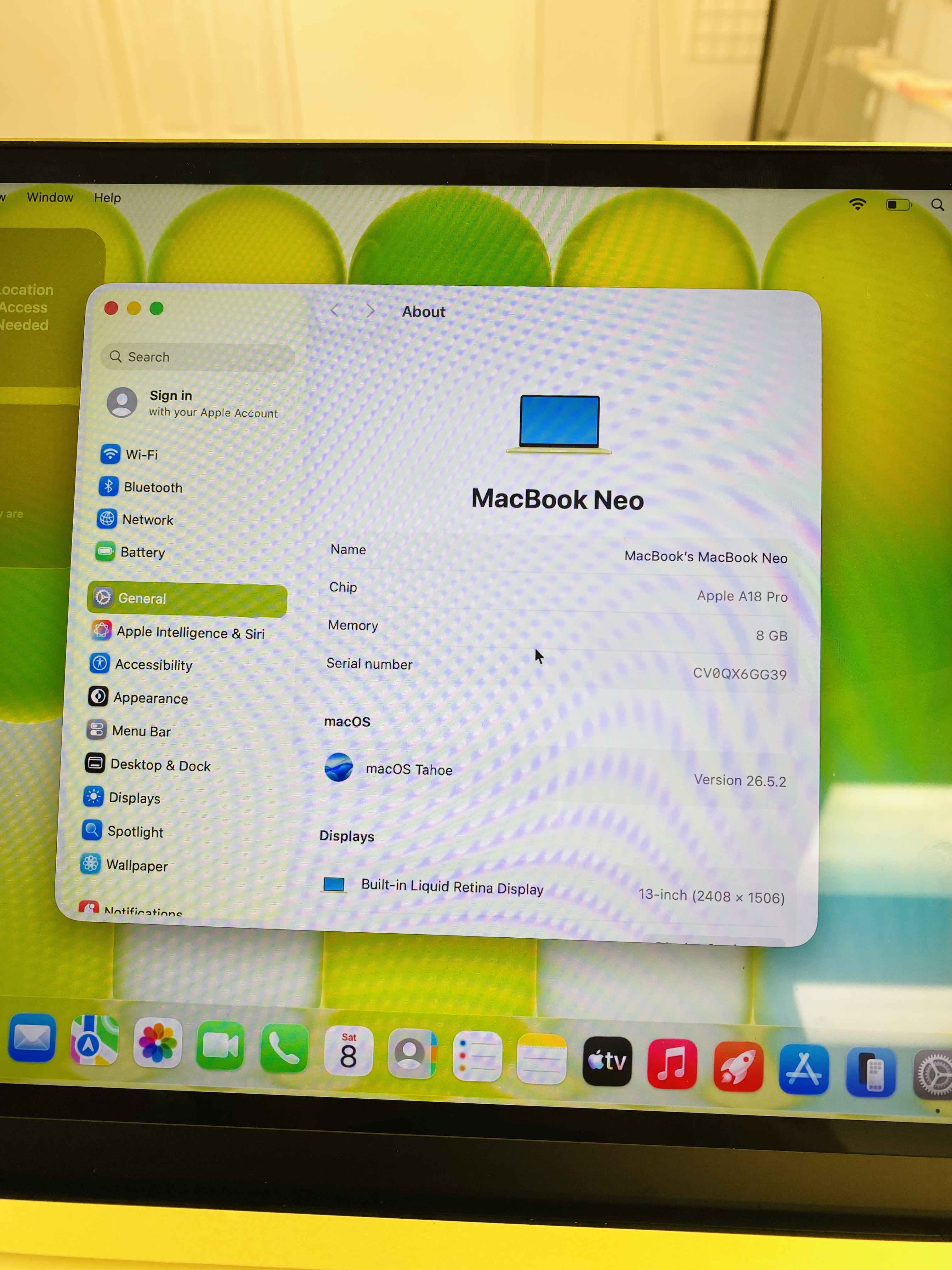Go forward with the right chevron
This screenshot has height=1270, width=952.
(371, 311)
